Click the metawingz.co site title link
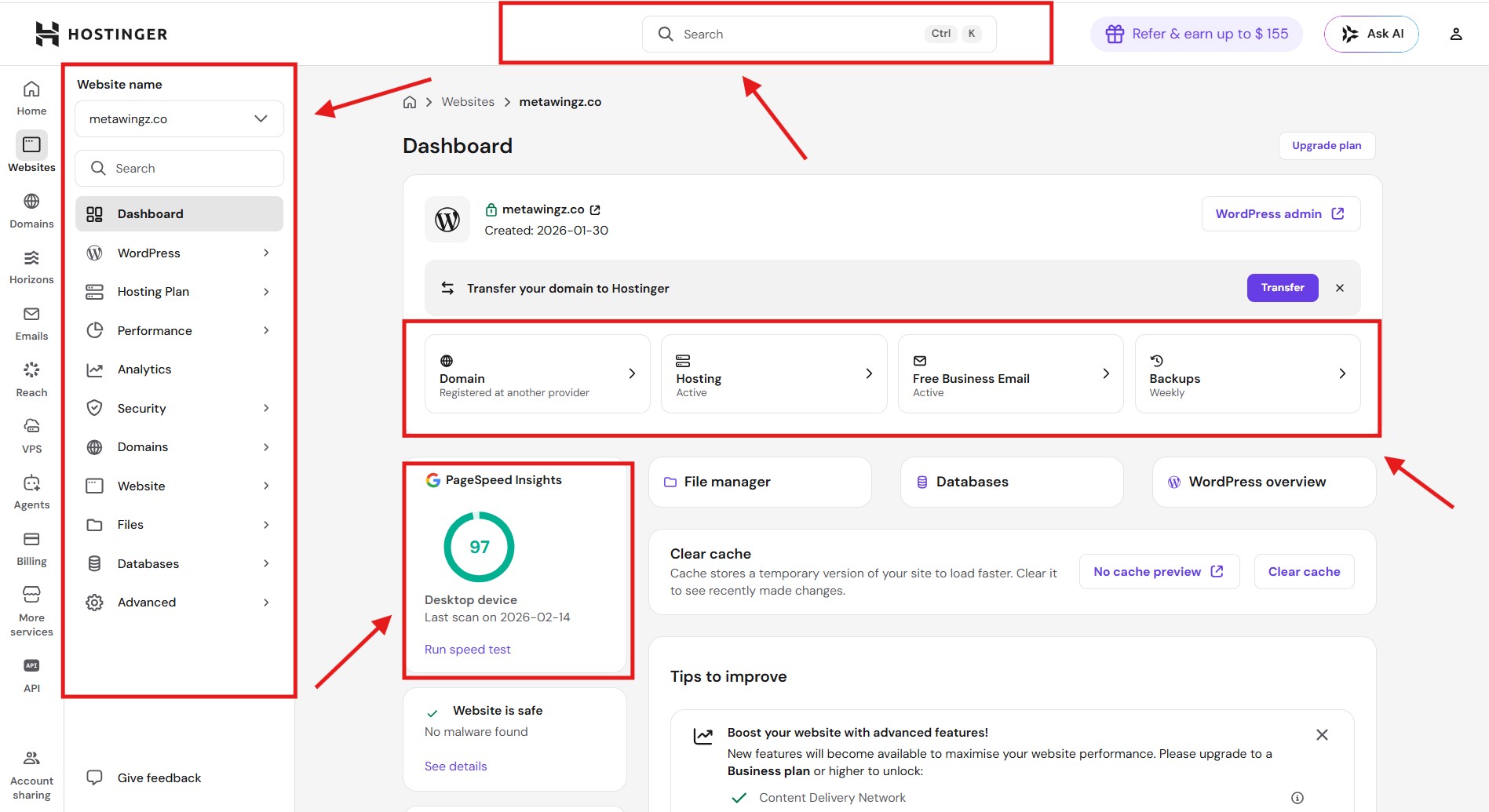This screenshot has height=812, width=1489. [x=543, y=209]
